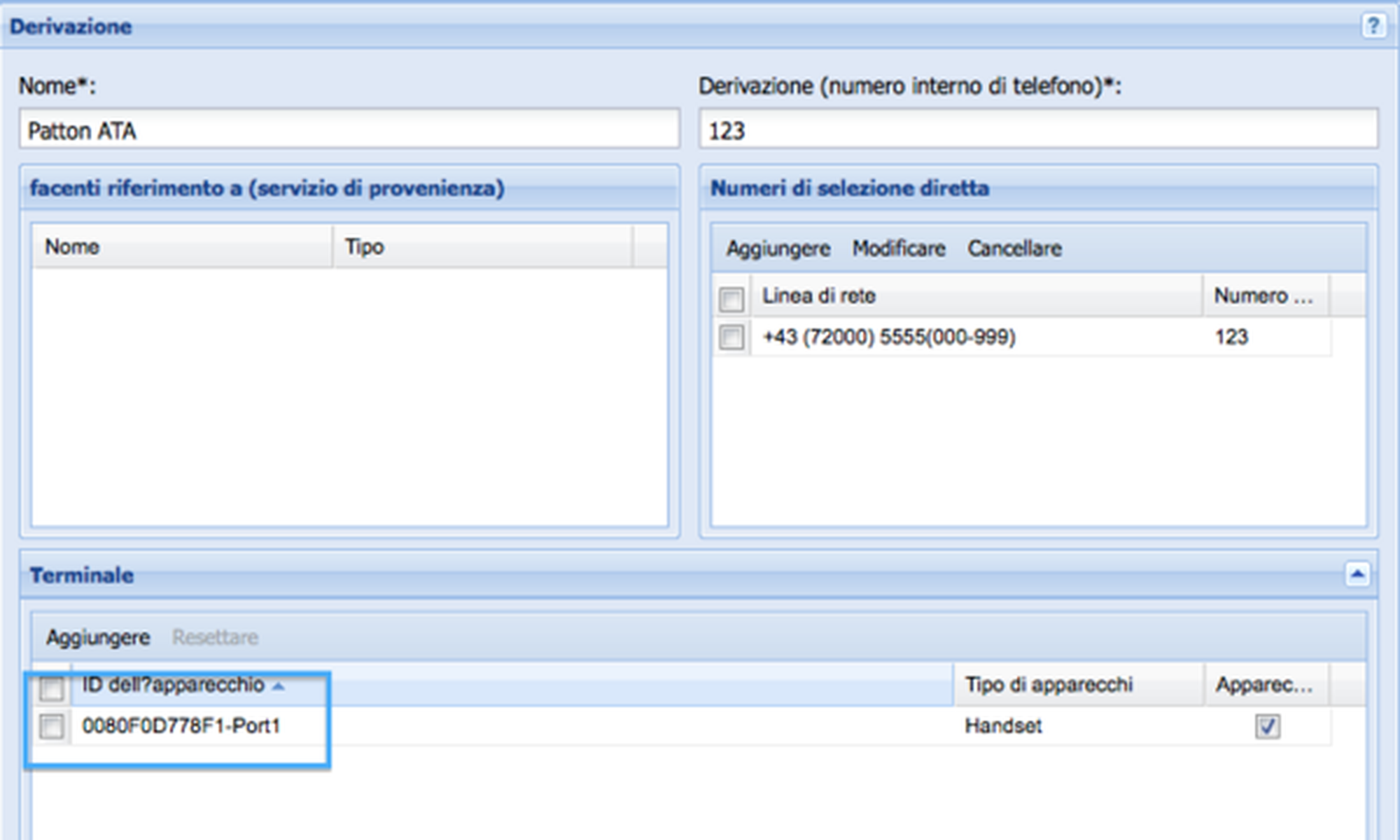
Task: Sort by the Linea di rete column header
Action: tap(976, 296)
